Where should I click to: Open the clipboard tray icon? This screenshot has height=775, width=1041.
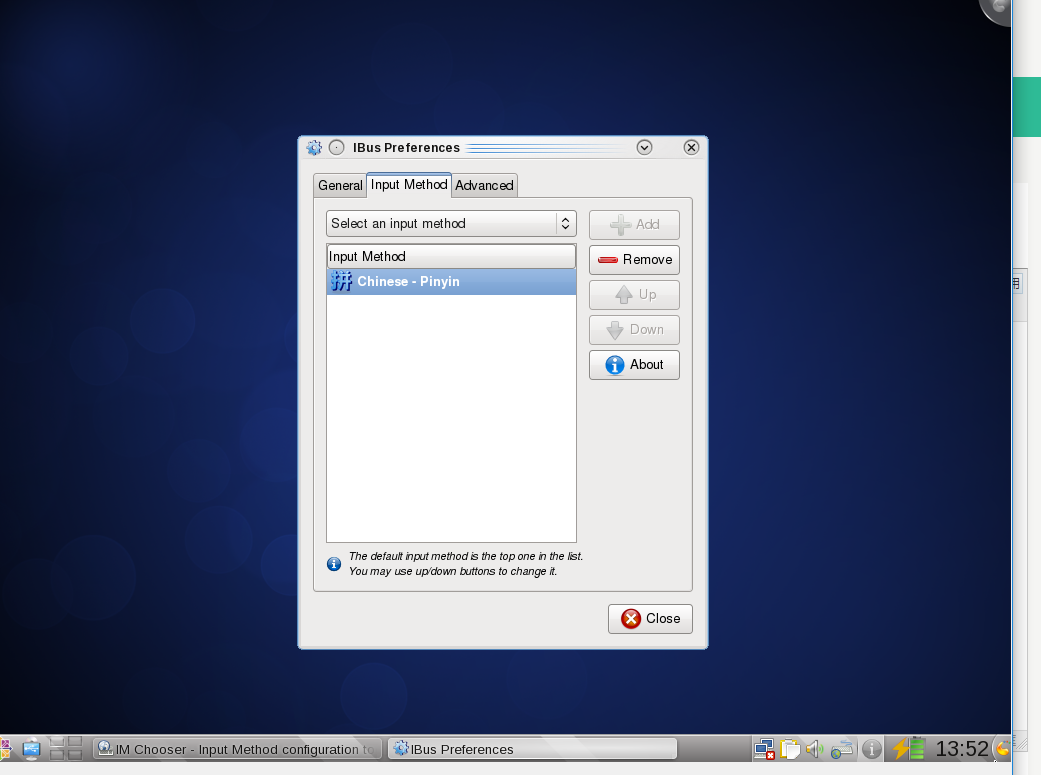click(790, 749)
